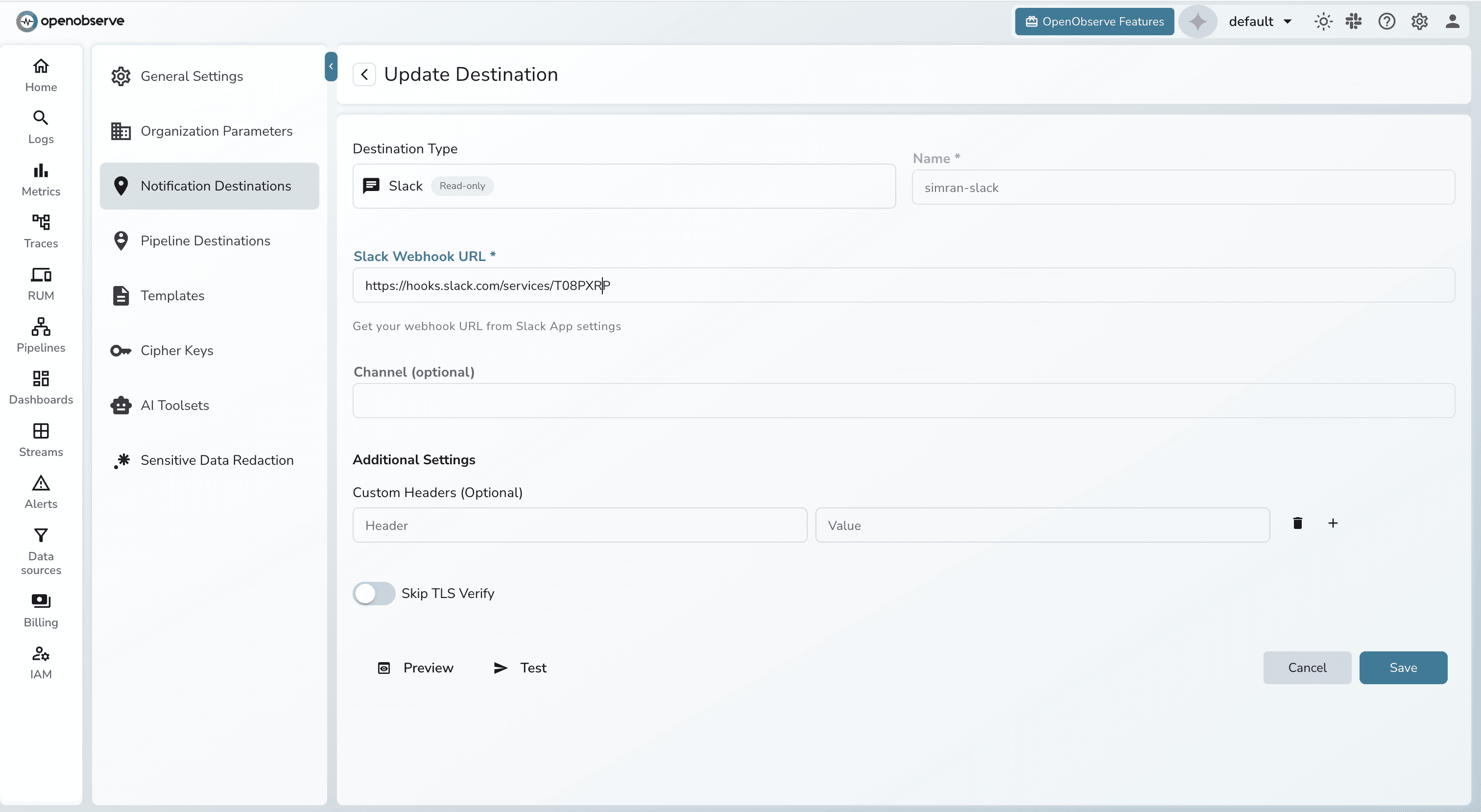Click the Save button
Viewport: 1481px width, 812px height.
[1403, 668]
